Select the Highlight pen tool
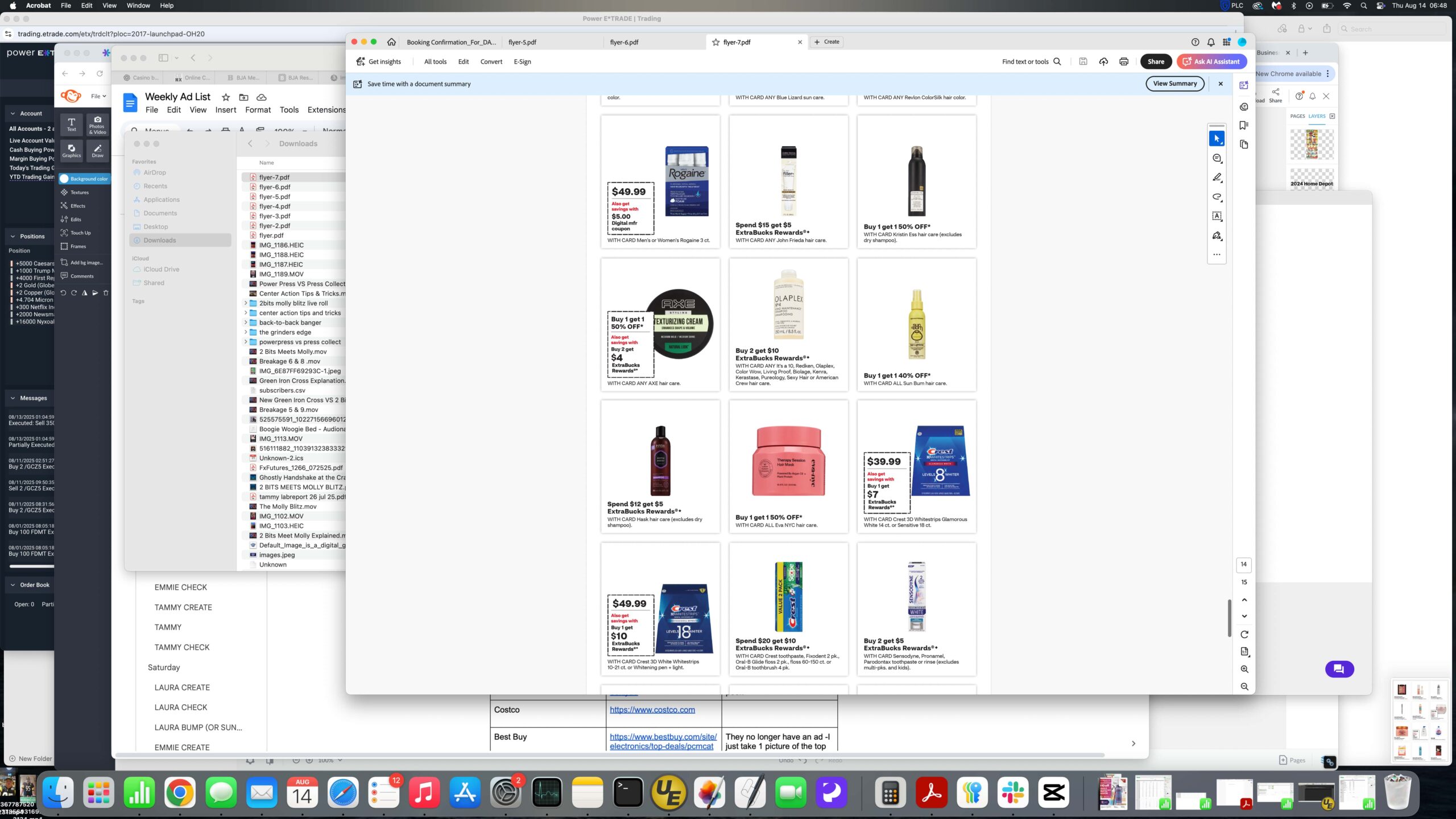1456x819 pixels. click(x=1217, y=177)
